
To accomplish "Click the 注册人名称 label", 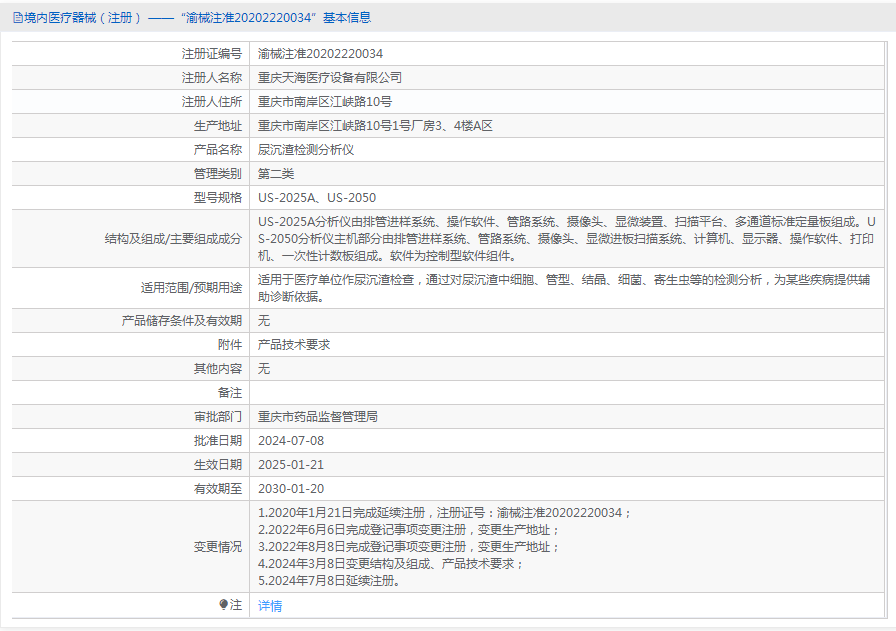I will point(211,78).
